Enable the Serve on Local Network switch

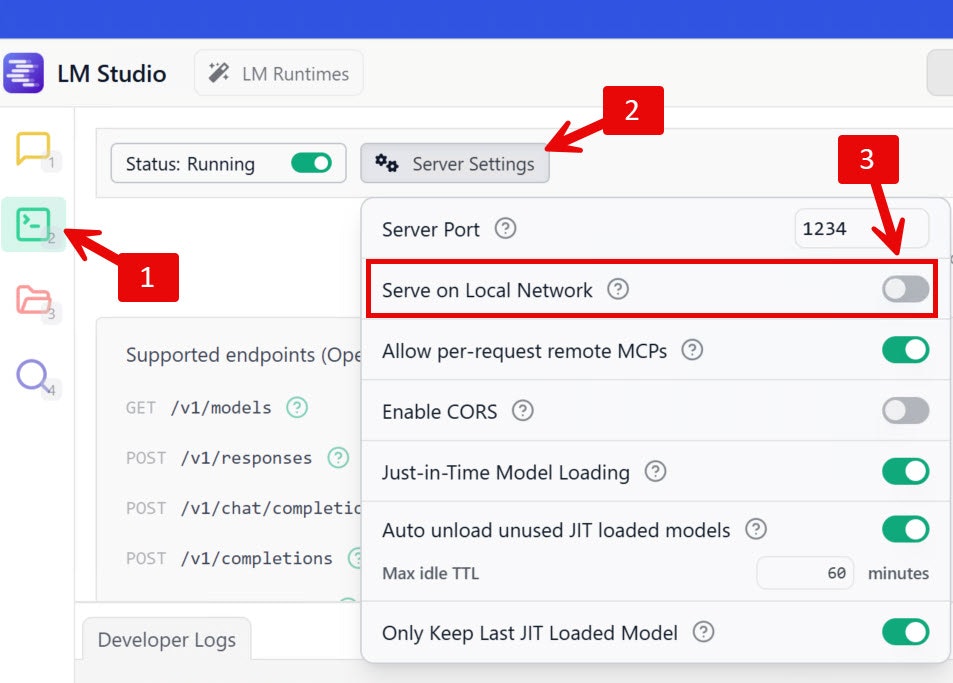pos(905,289)
